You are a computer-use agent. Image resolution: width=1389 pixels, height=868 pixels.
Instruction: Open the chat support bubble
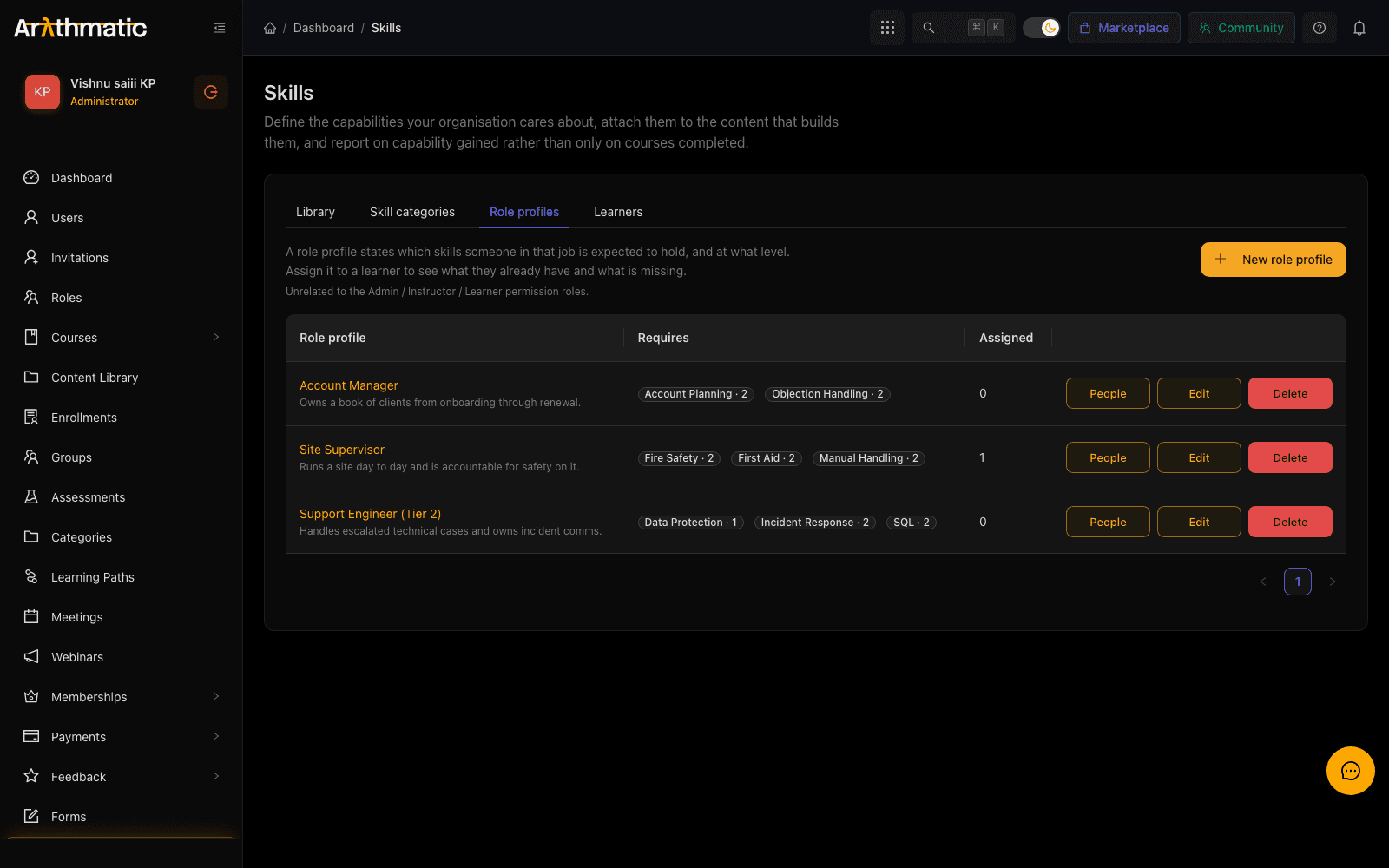(x=1350, y=771)
